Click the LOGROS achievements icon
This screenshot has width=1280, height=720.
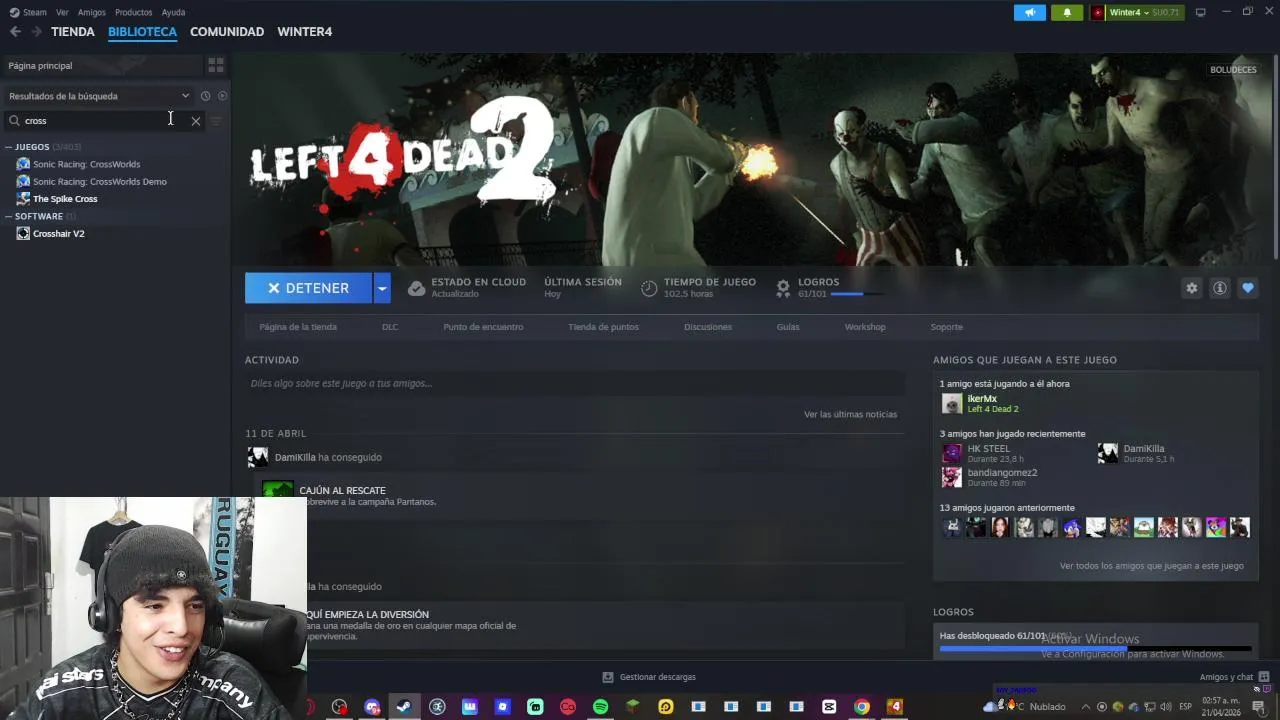(783, 288)
